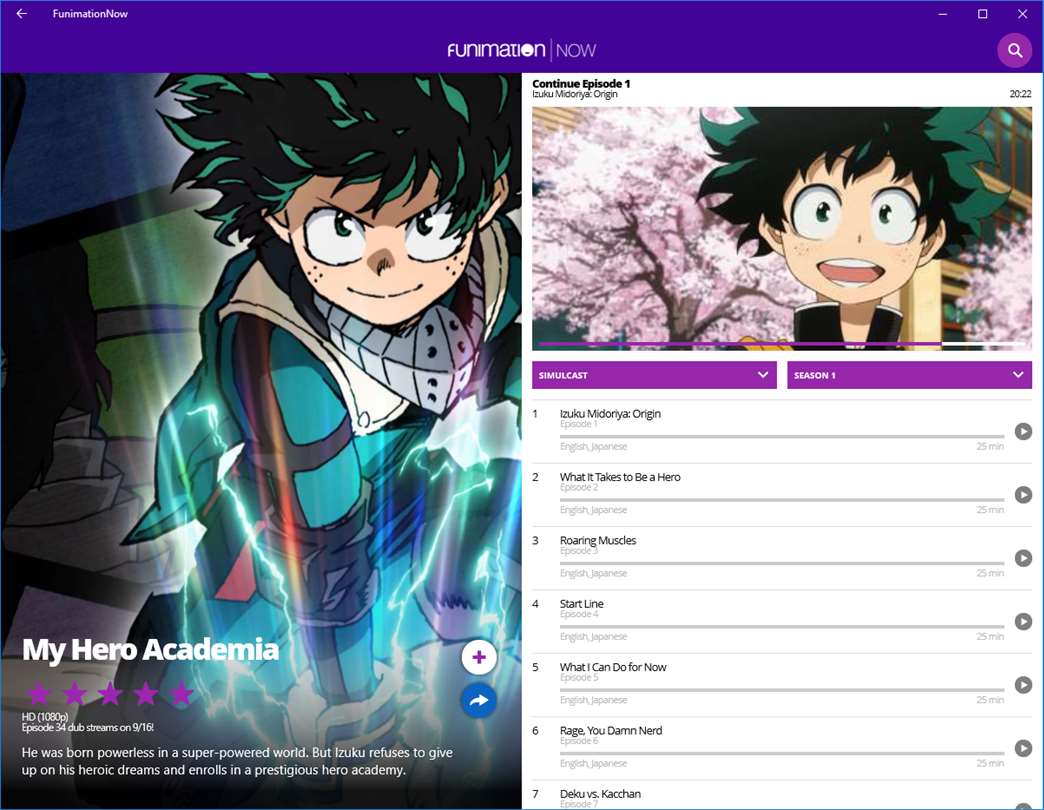The height and width of the screenshot is (810, 1044).
Task: Open the Season 1 dropdown
Action: [x=910, y=375]
